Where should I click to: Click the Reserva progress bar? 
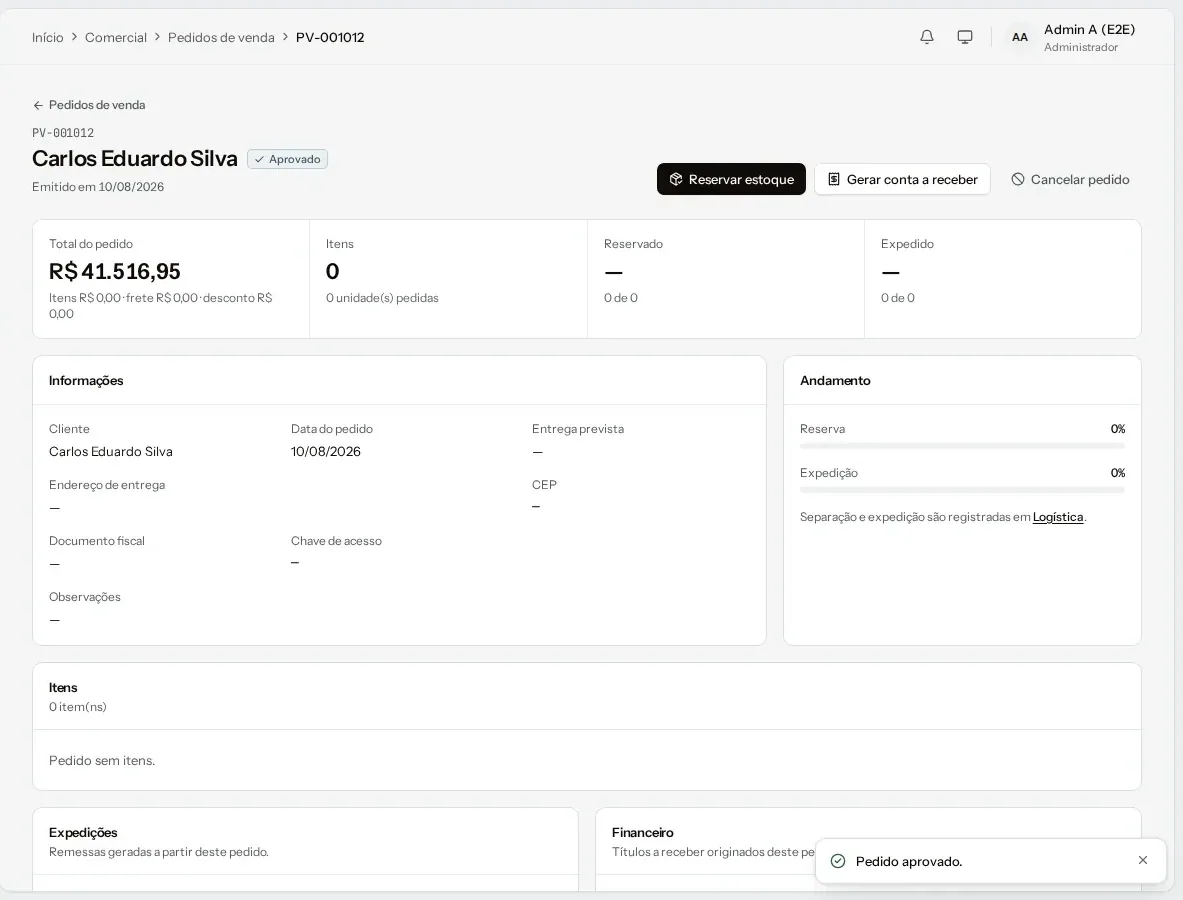click(x=962, y=446)
